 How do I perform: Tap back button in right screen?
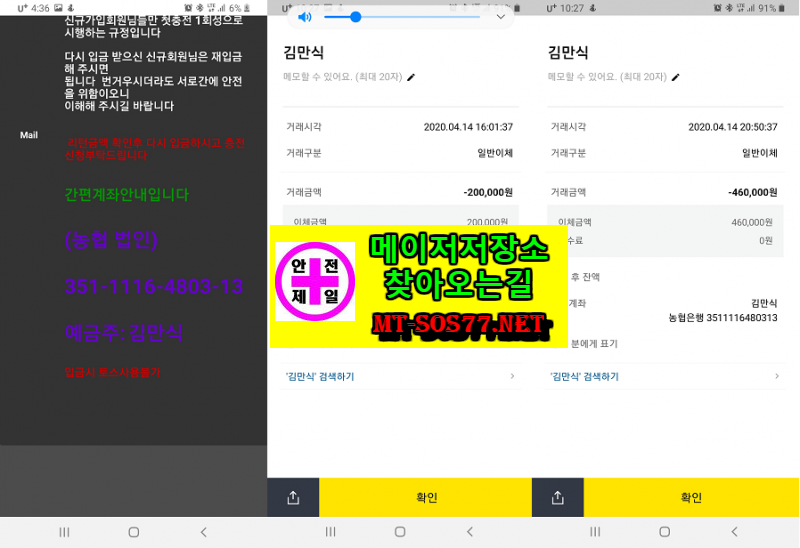(734, 532)
